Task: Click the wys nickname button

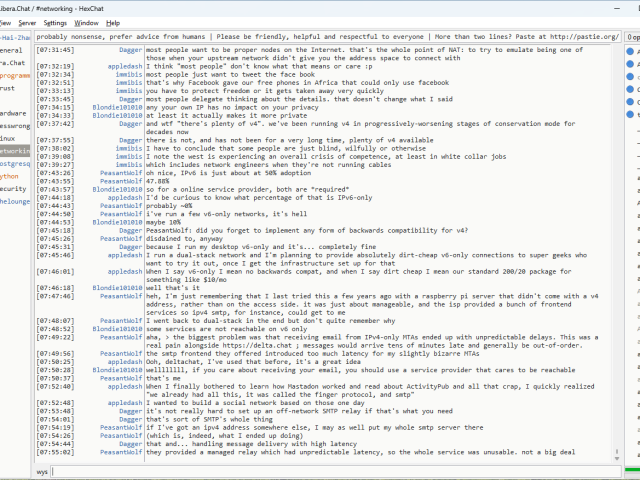Action: click(42, 472)
